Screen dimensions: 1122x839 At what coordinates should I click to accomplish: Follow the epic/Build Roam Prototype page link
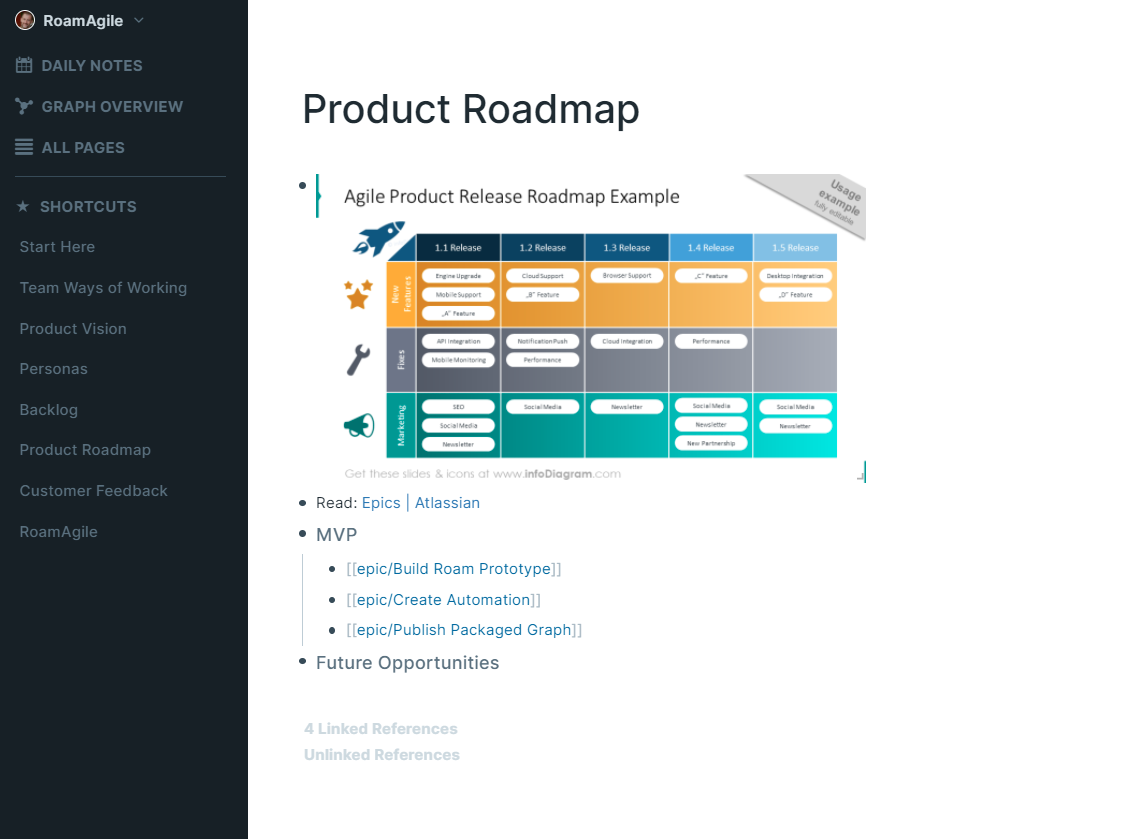click(454, 568)
